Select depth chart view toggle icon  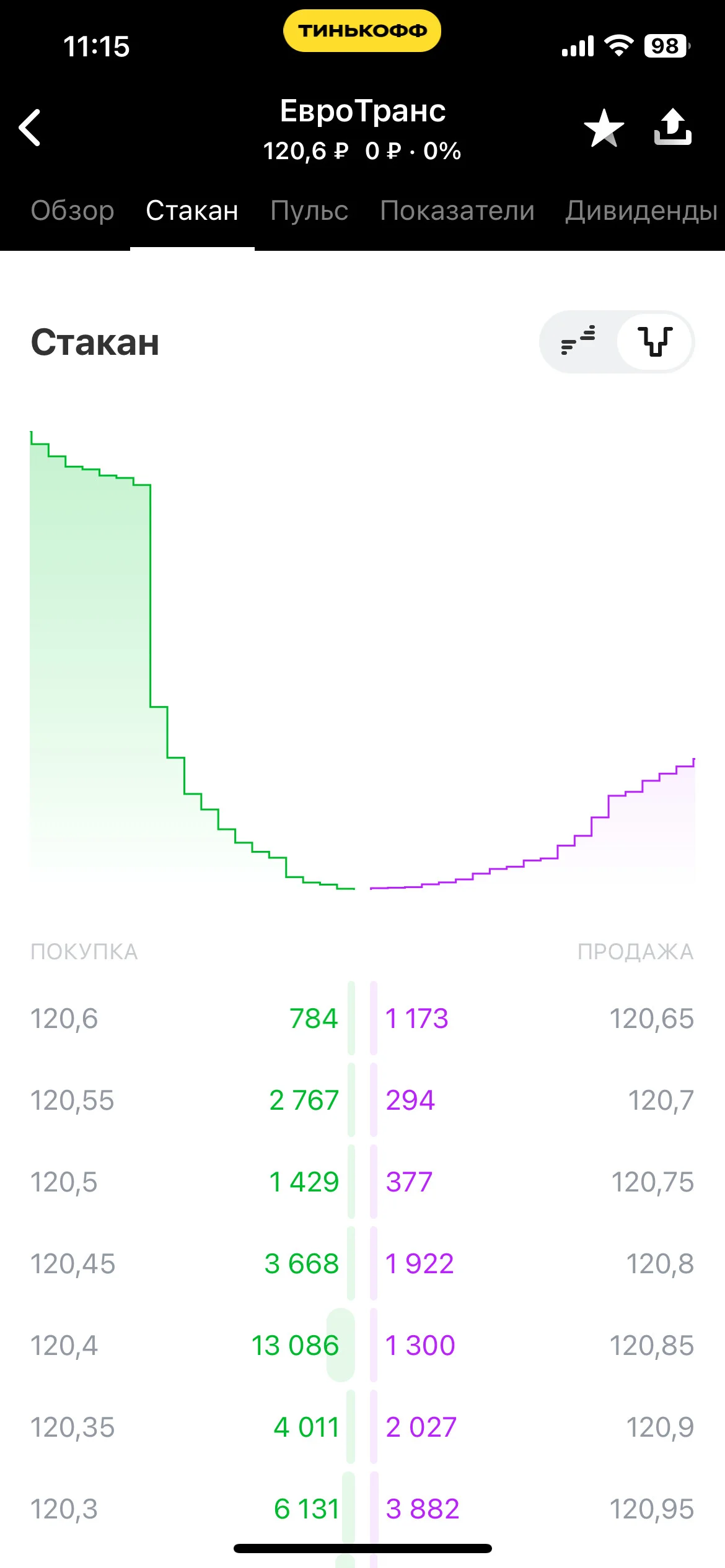click(x=655, y=341)
